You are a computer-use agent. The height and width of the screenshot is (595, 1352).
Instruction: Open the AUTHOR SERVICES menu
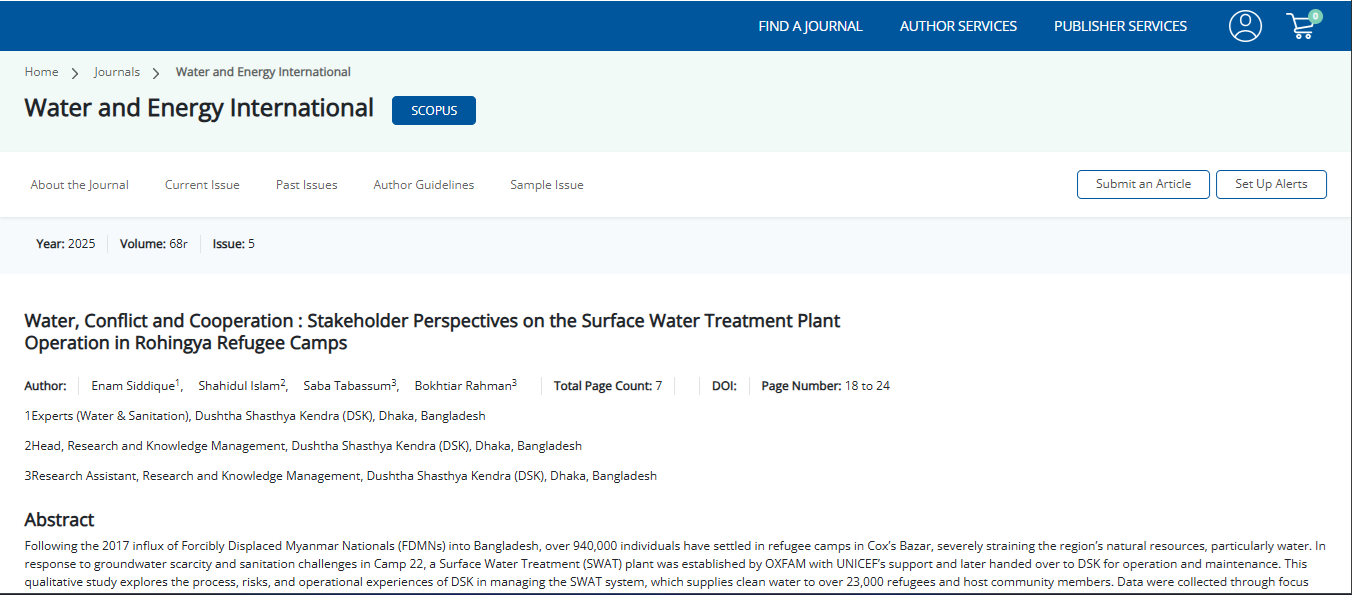[x=957, y=26]
